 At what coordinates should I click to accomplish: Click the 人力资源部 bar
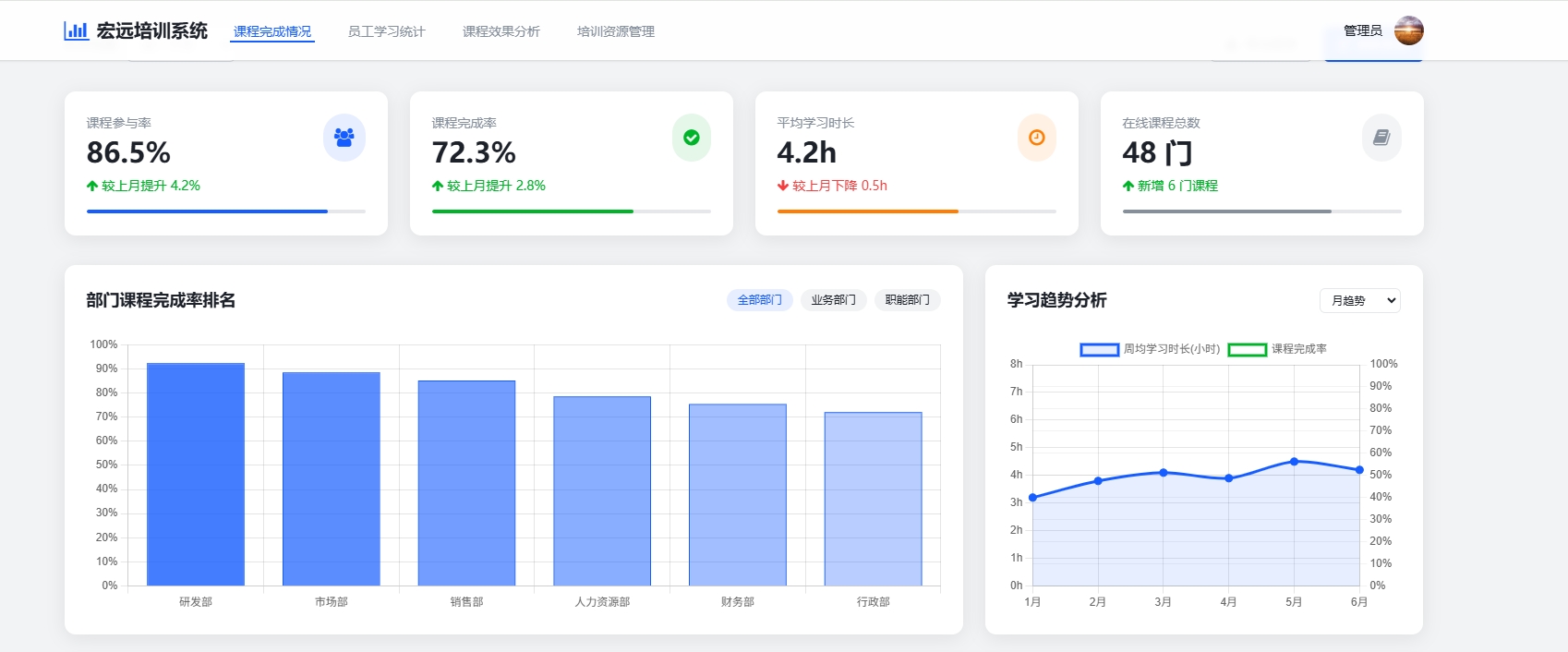coord(602,491)
